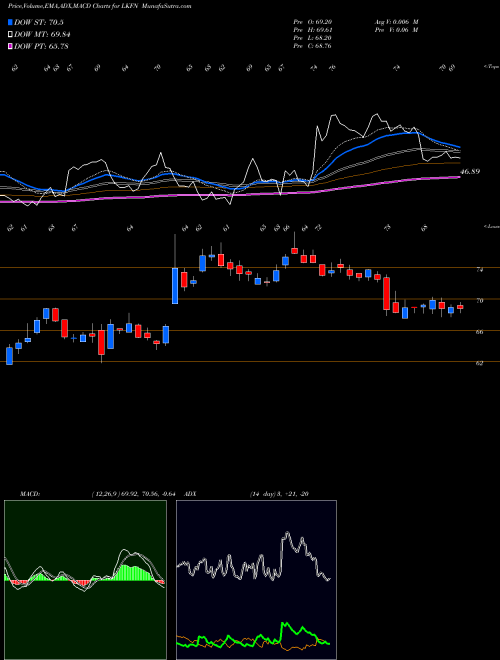
Task: Click the '<Lows' label at right edge
Action: 491,226
